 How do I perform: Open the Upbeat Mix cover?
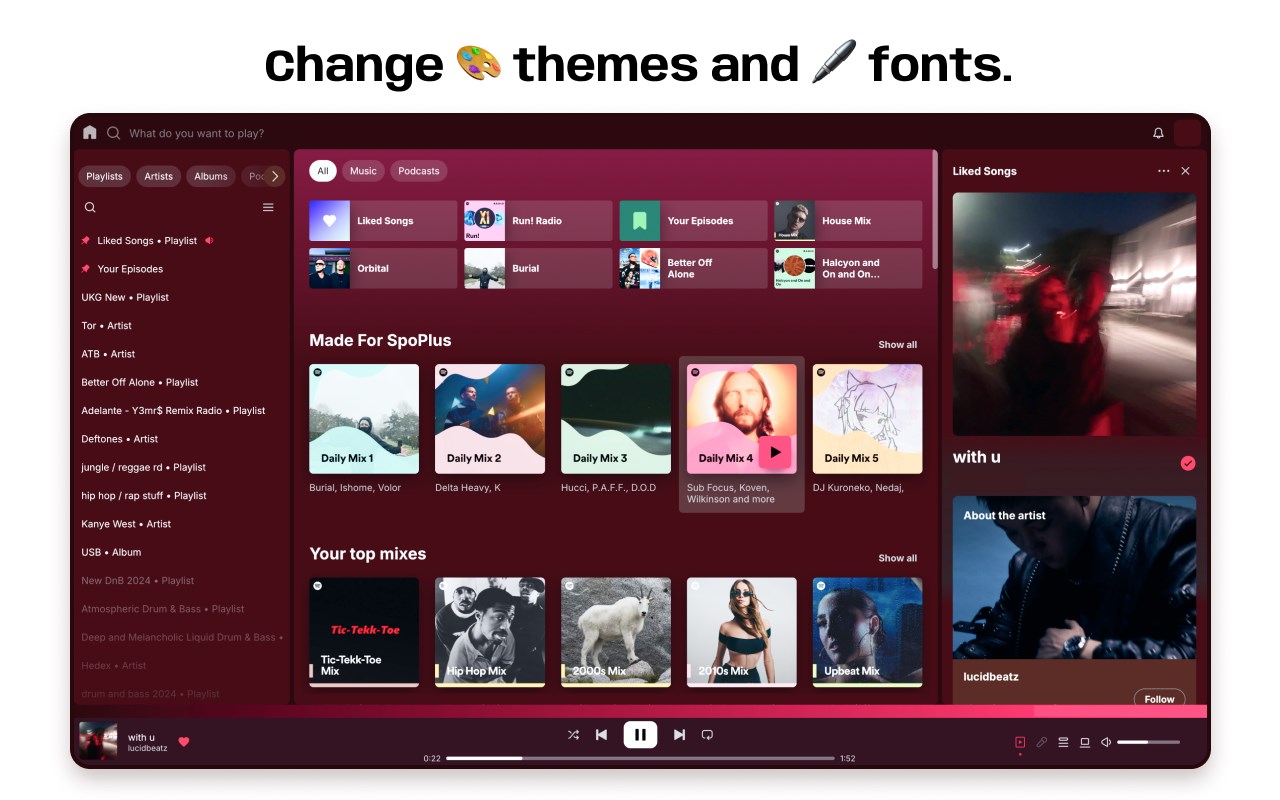tap(867, 632)
